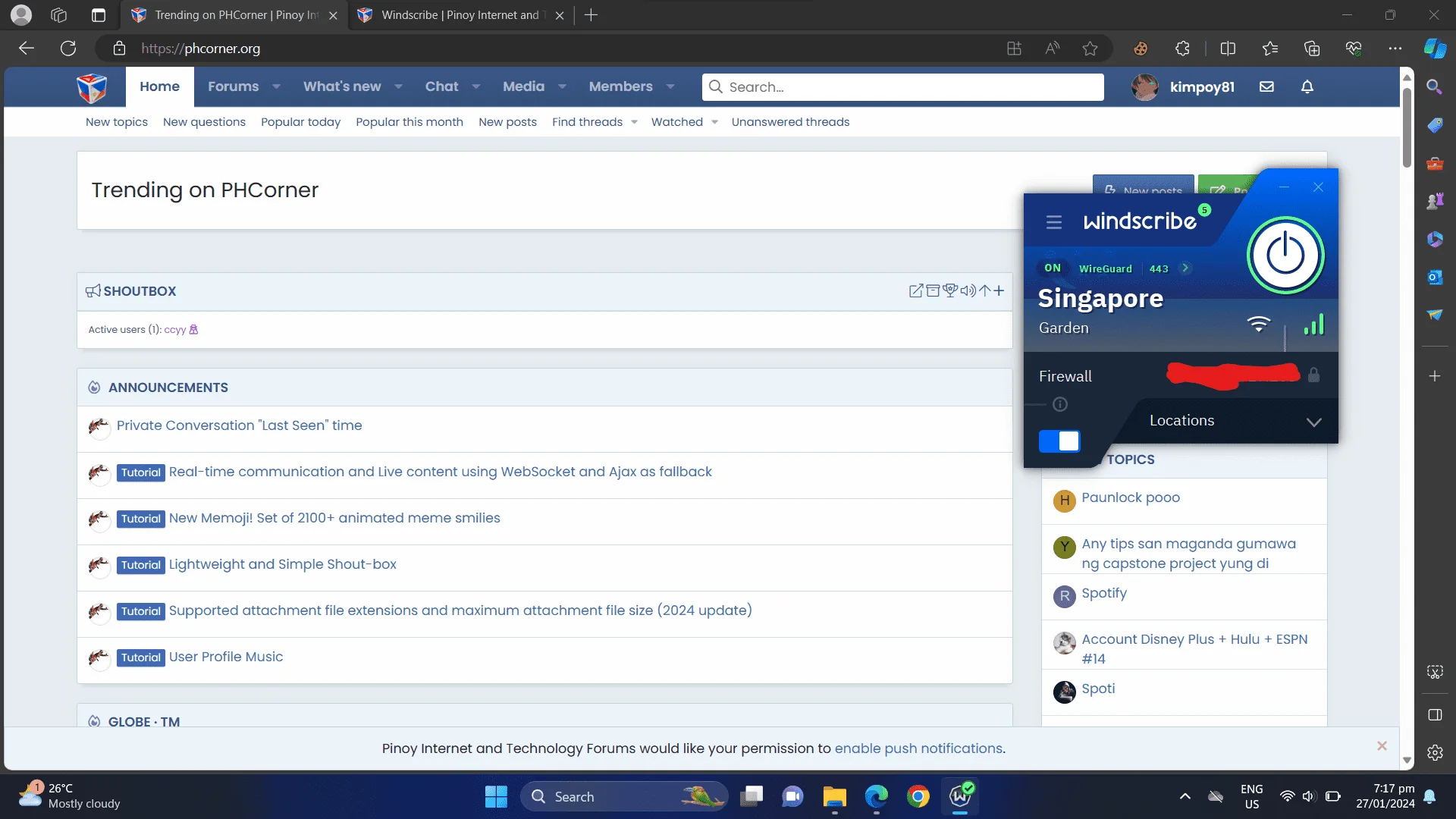This screenshot has height=819, width=1456.
Task: Open browser Settings and more menu
Action: click(x=1395, y=49)
